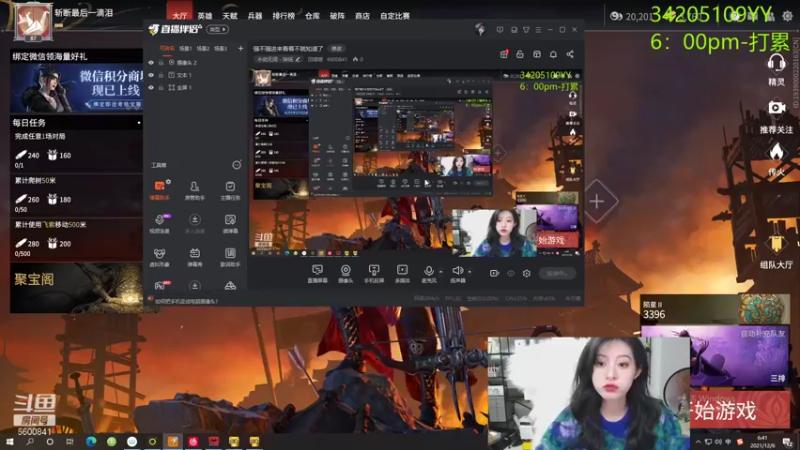Open the 虚拟形象 tool icon
Viewport: 800px width, 450px height.
pyautogui.click(x=160, y=257)
